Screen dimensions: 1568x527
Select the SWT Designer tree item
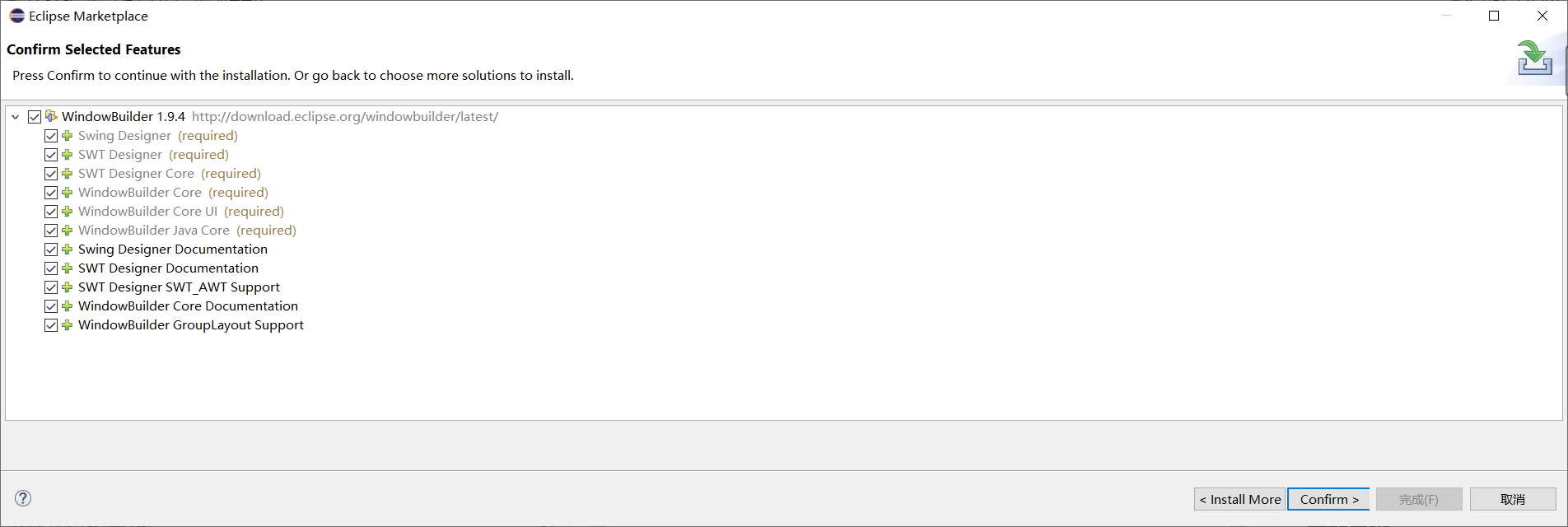click(x=120, y=154)
